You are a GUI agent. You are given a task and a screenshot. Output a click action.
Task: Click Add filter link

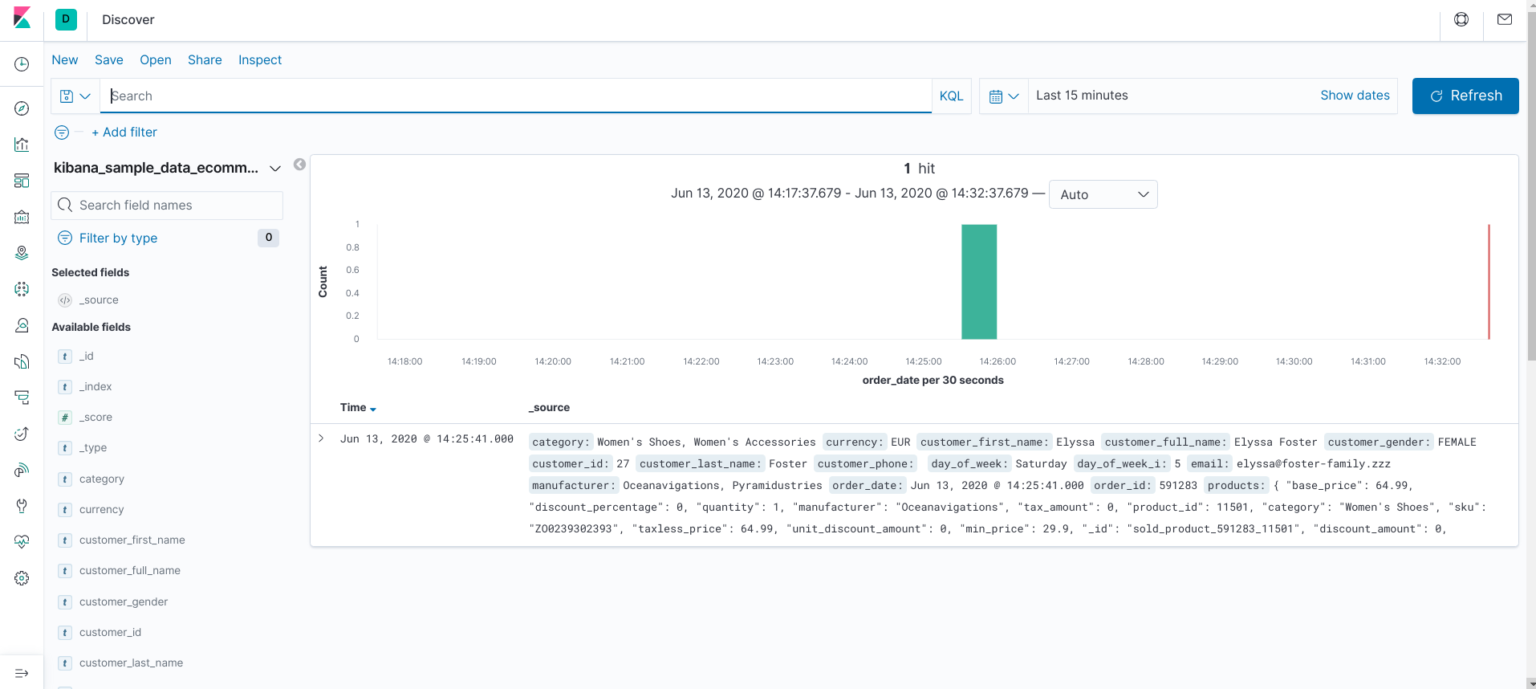[124, 131]
